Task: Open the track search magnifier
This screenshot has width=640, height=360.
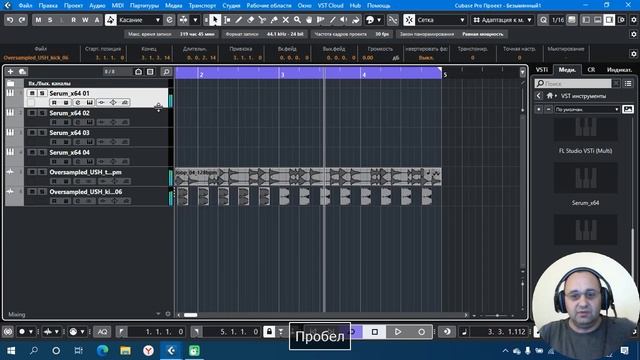Action: 166,72
